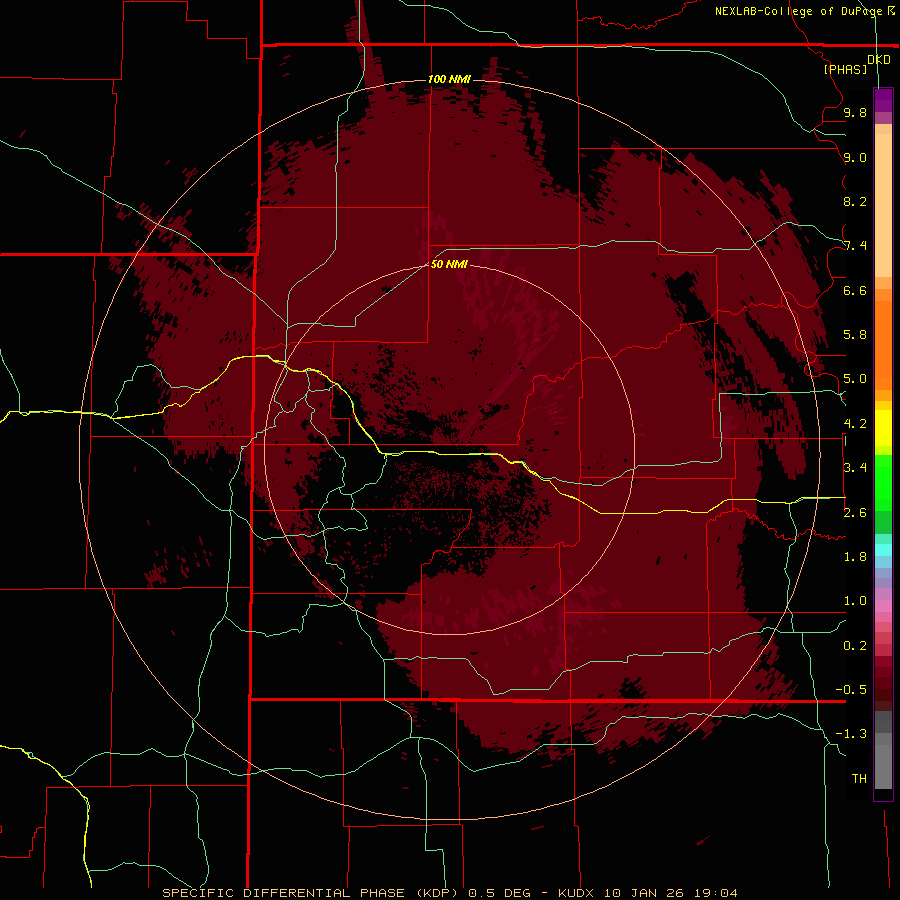The width and height of the screenshot is (900, 900).
Task: Click the KUDX radar site identifier
Action: 577,893
